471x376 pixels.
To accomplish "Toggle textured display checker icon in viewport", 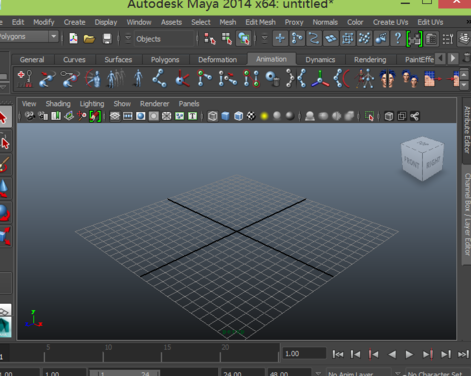I will click(251, 116).
